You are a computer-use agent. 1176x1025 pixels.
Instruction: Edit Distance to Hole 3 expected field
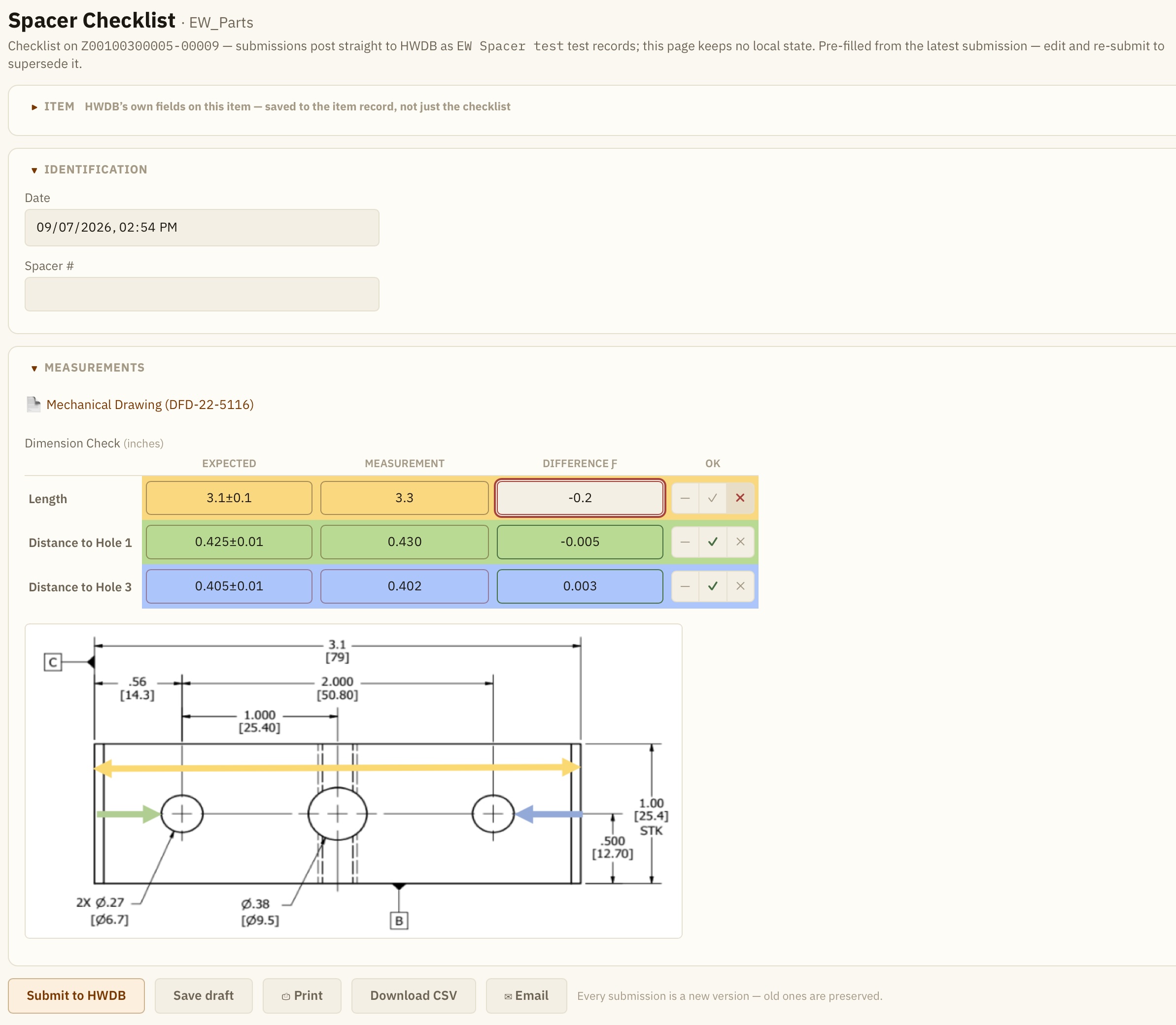[229, 586]
